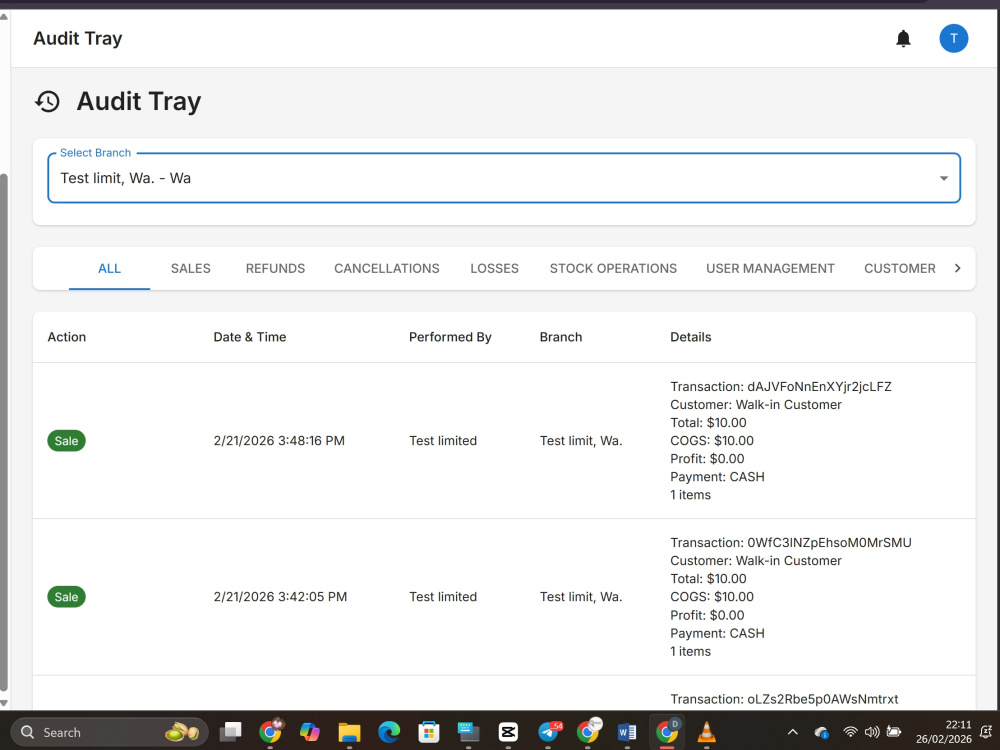This screenshot has width=1000, height=750.
Task: Select the 2/21/2026 3:42:05 PM timestamp
Action: point(280,597)
